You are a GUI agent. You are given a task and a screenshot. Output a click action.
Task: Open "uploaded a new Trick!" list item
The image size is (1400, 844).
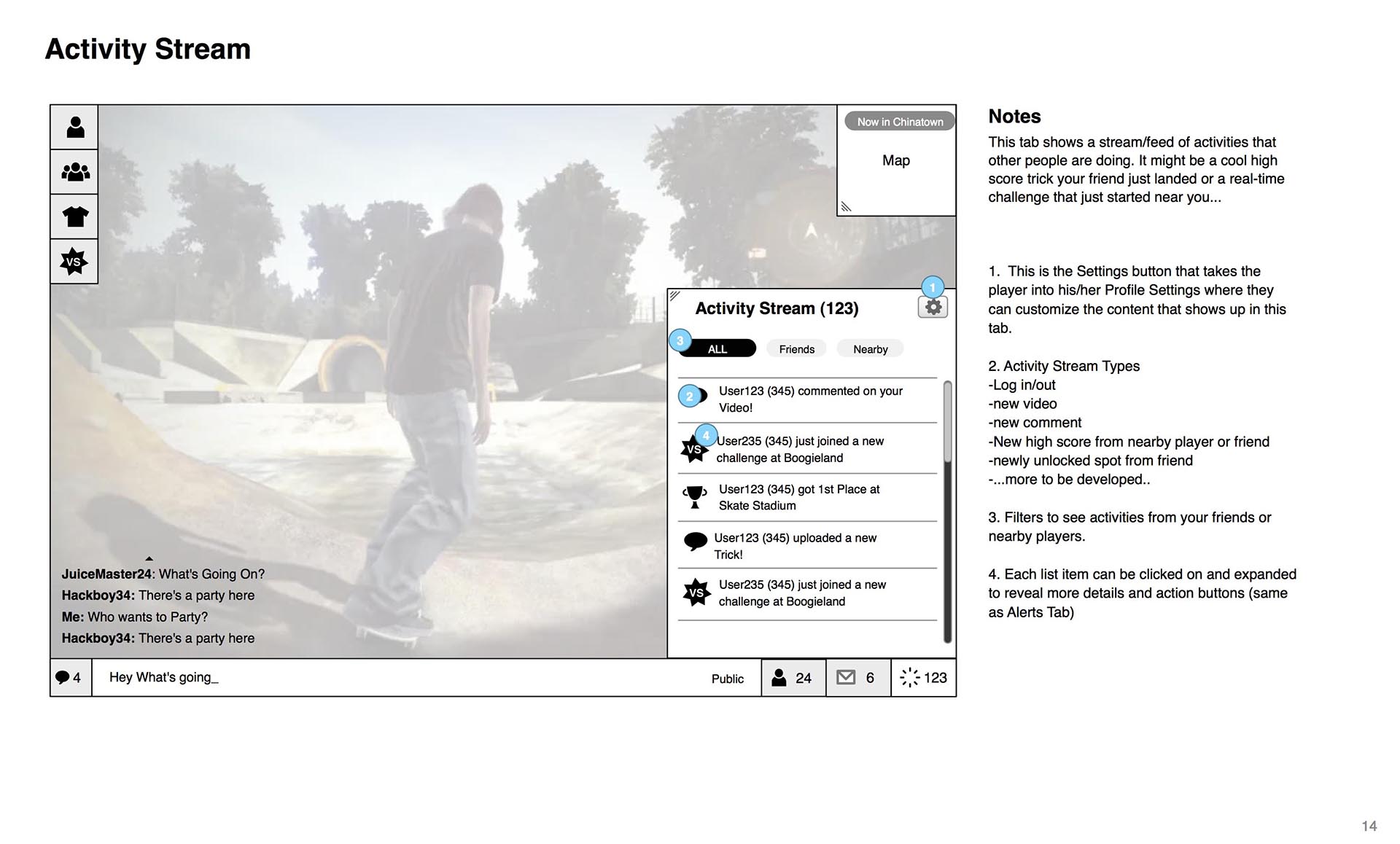tap(795, 546)
